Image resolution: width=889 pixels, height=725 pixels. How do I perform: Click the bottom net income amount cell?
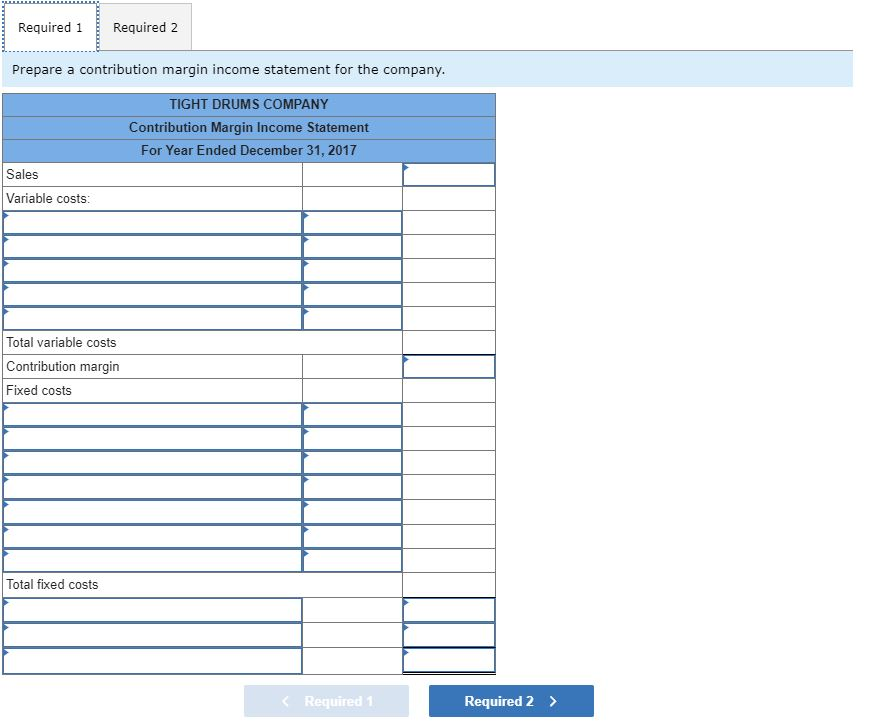pos(448,660)
